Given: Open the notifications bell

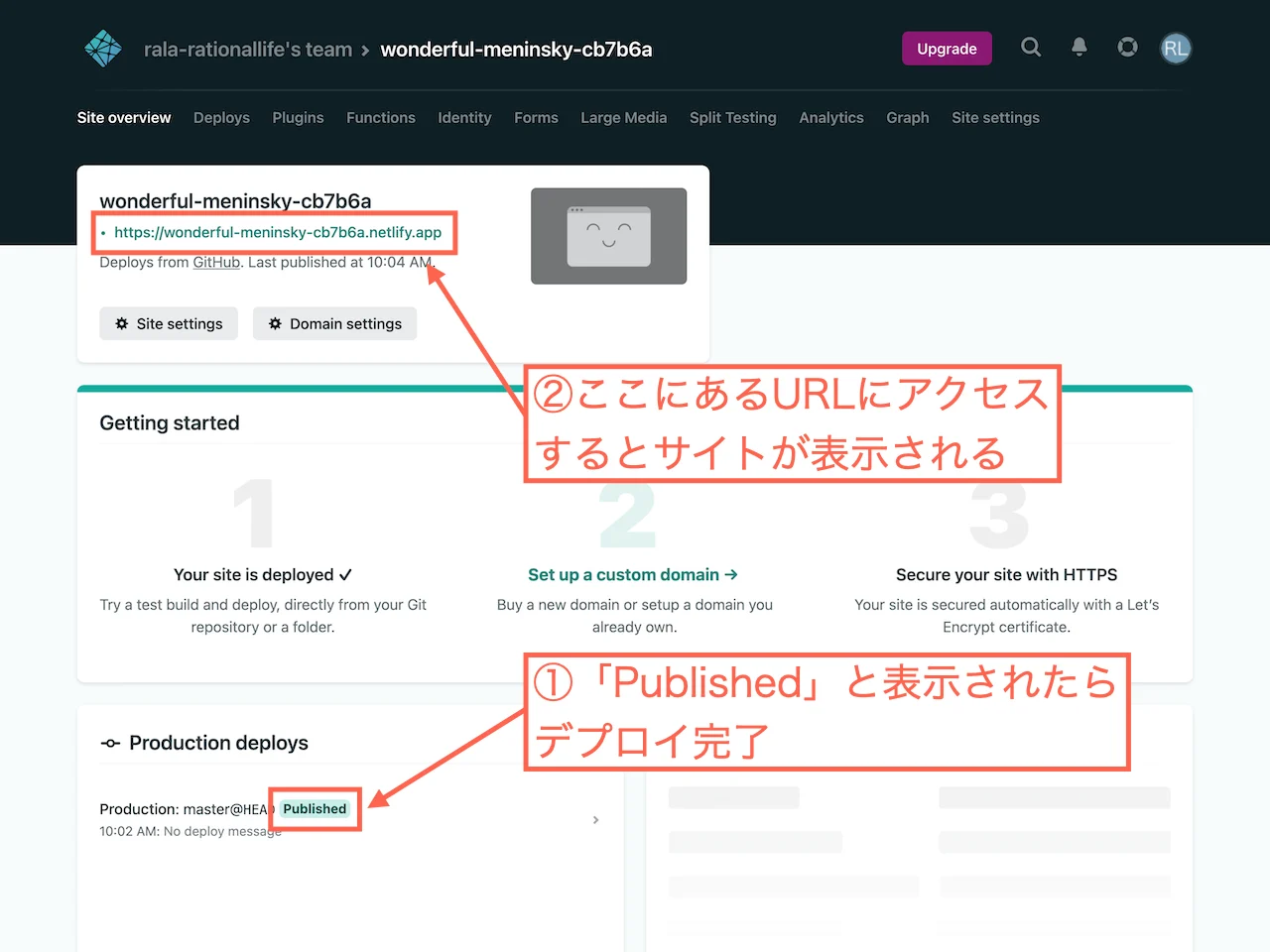Looking at the screenshot, I should (1079, 48).
